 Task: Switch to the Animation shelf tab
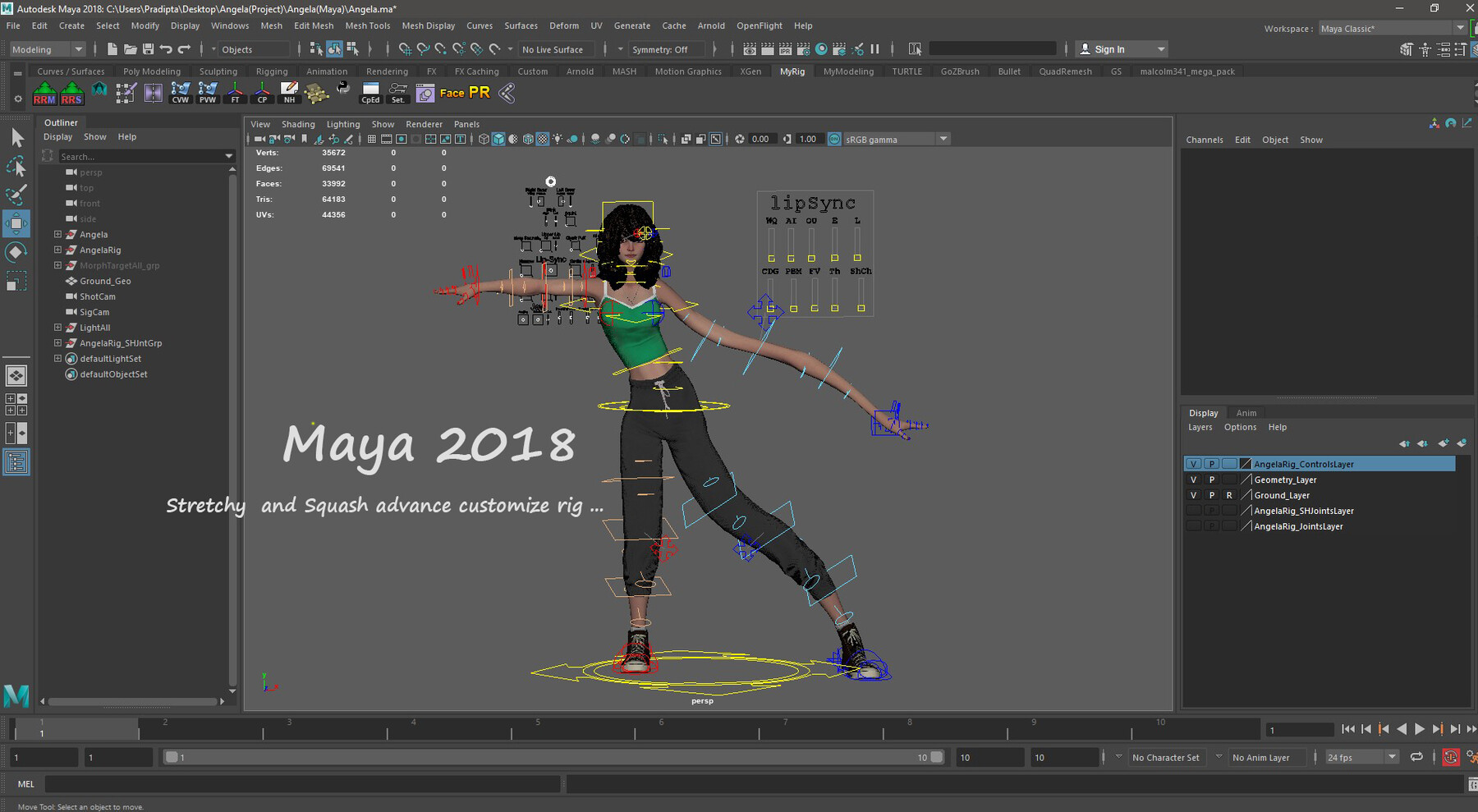pyautogui.click(x=327, y=71)
